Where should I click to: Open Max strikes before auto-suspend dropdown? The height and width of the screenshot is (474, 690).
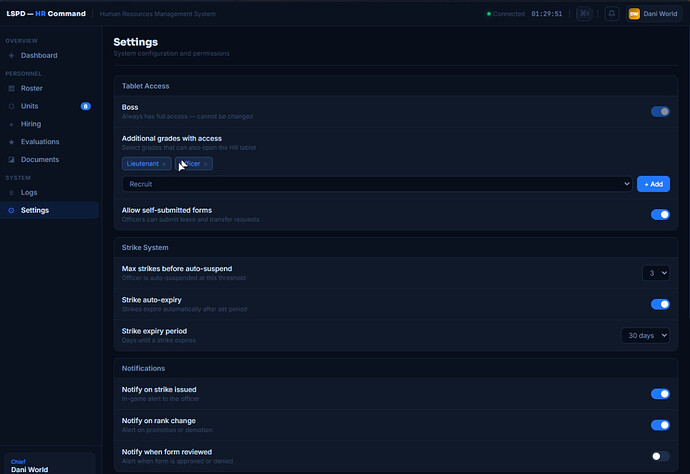coord(656,273)
